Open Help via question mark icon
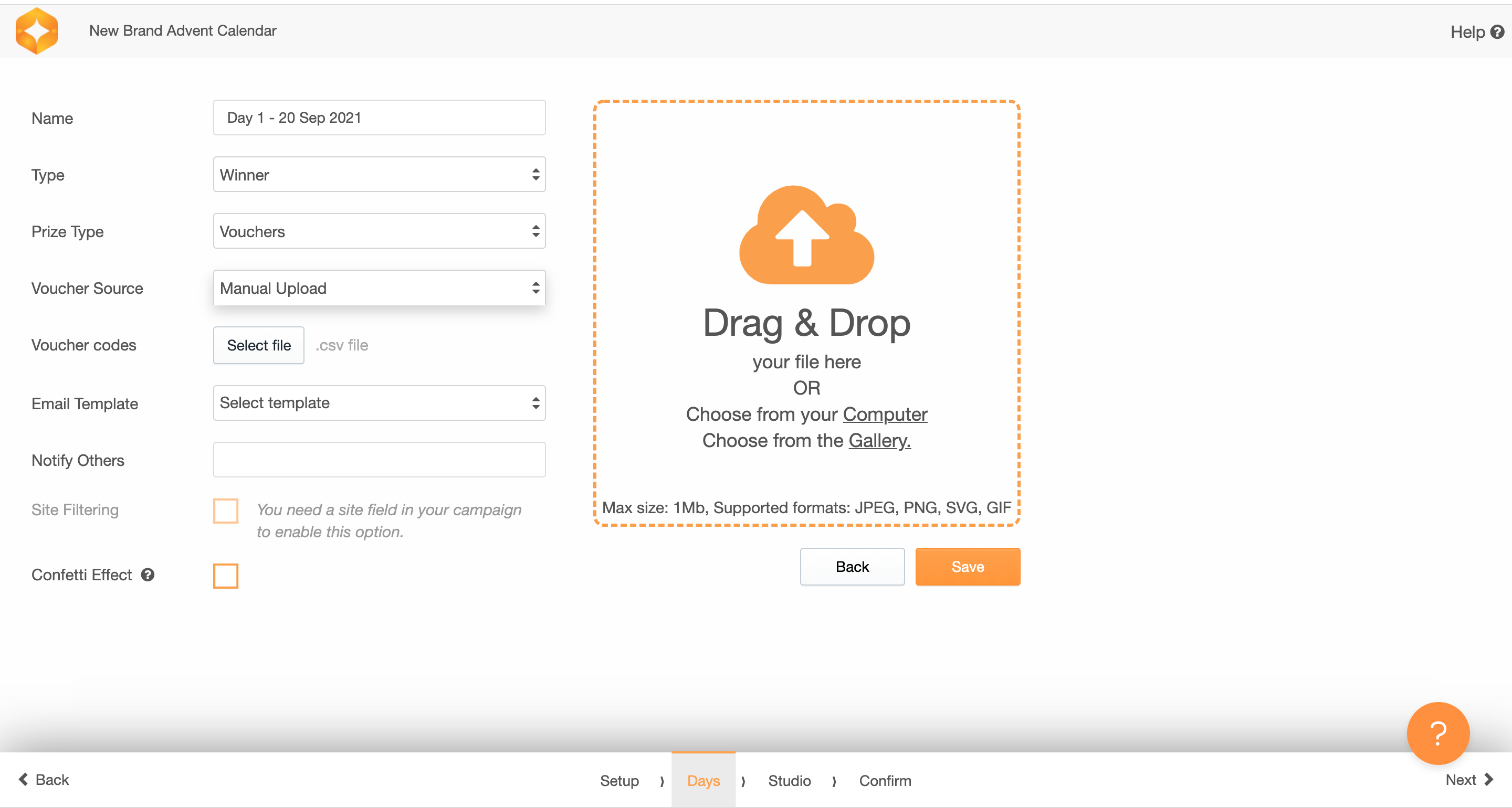The image size is (1512, 808). pos(1497,31)
